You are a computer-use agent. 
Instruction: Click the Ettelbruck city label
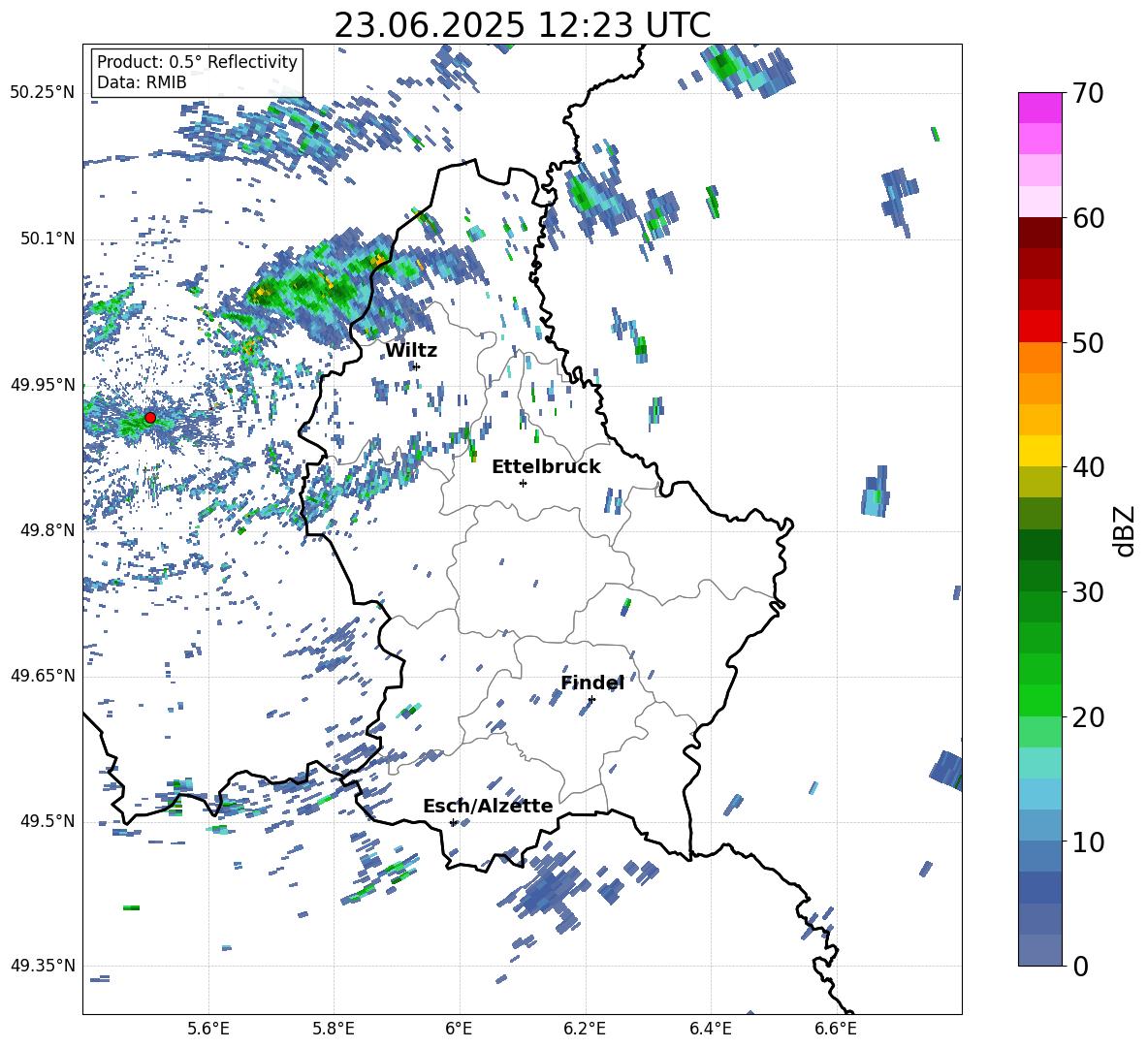click(x=546, y=467)
